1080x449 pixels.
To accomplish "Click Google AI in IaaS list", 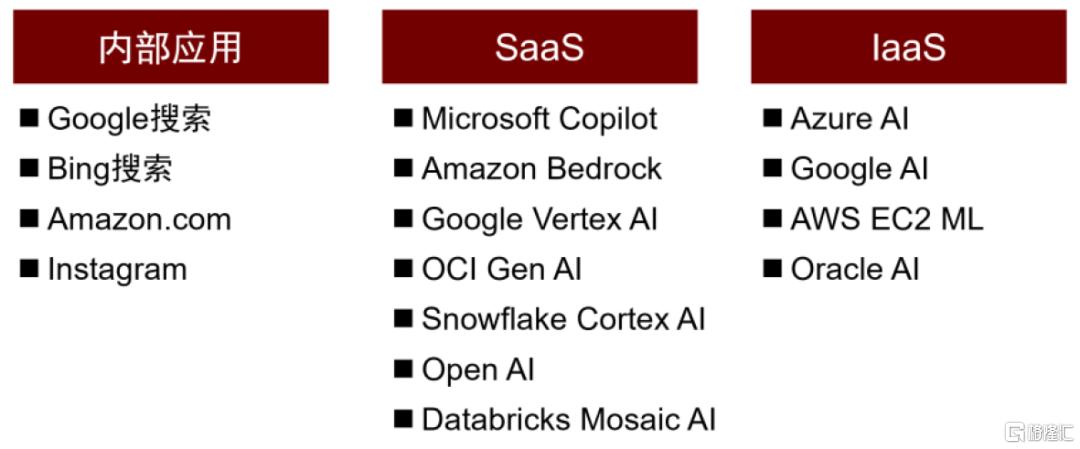I will [859, 169].
